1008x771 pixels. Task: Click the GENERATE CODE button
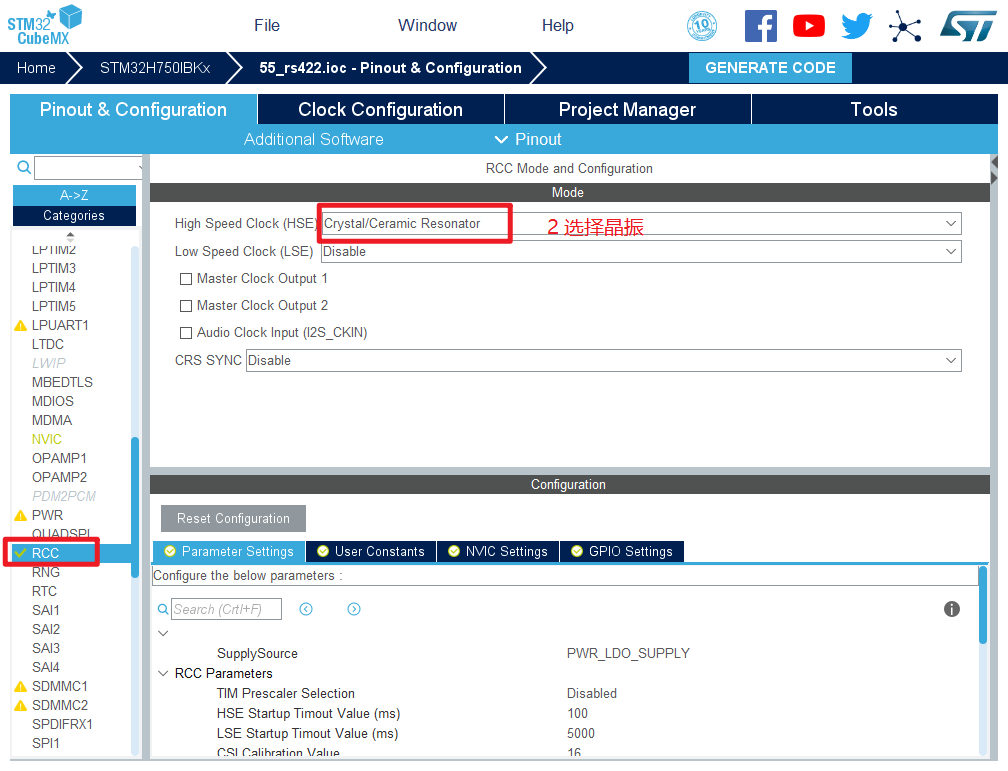click(x=770, y=68)
